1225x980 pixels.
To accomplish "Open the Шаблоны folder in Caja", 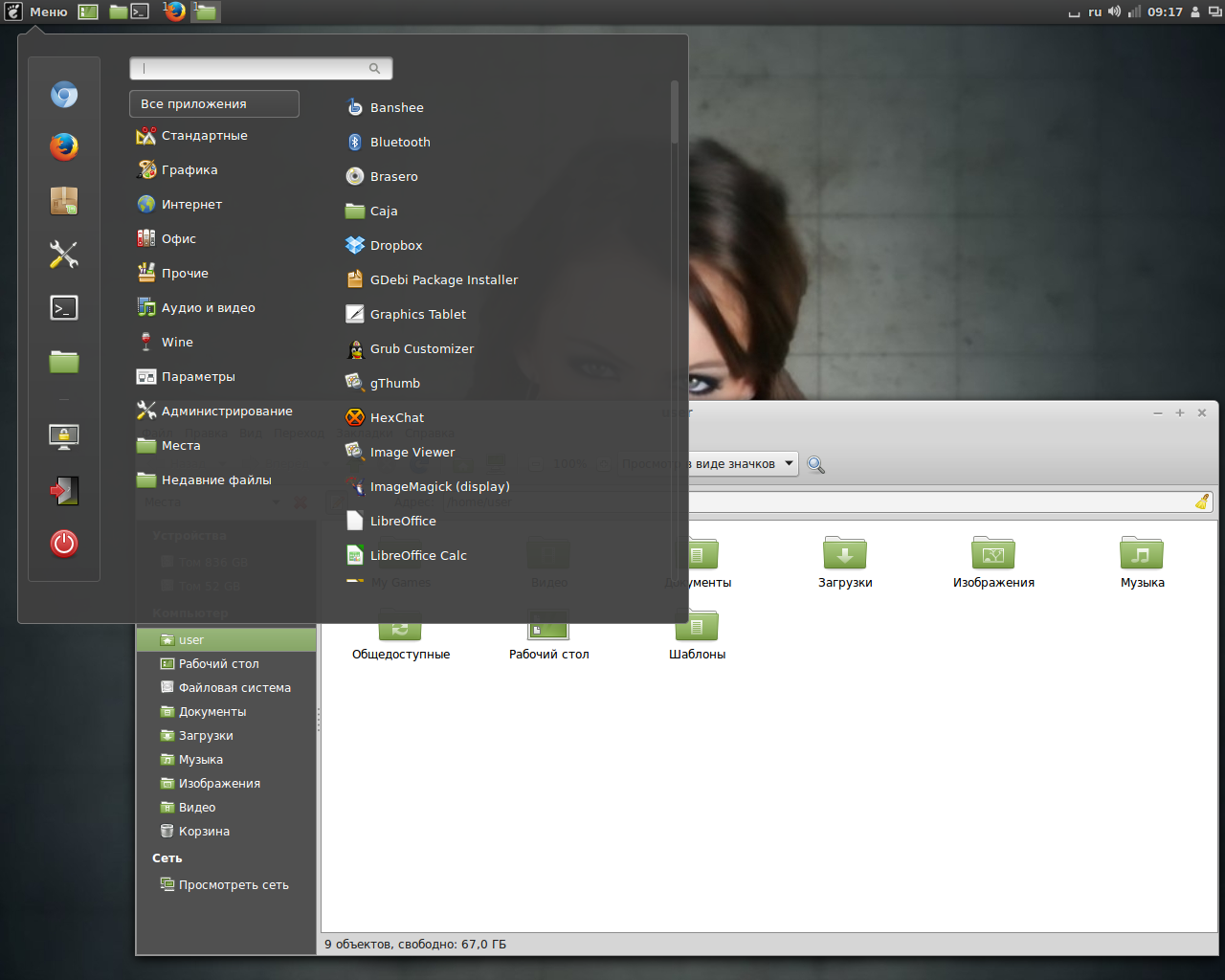I will click(x=697, y=635).
